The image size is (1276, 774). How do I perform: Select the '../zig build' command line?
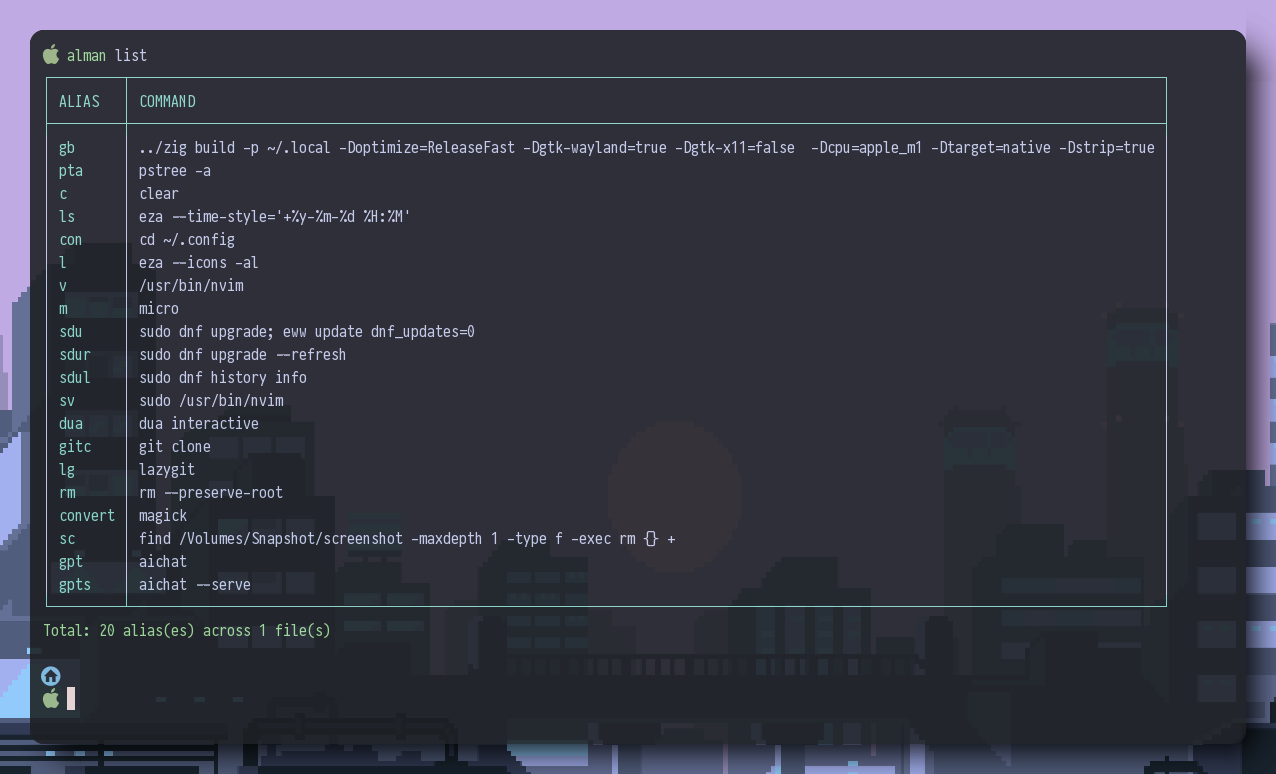(x=647, y=148)
